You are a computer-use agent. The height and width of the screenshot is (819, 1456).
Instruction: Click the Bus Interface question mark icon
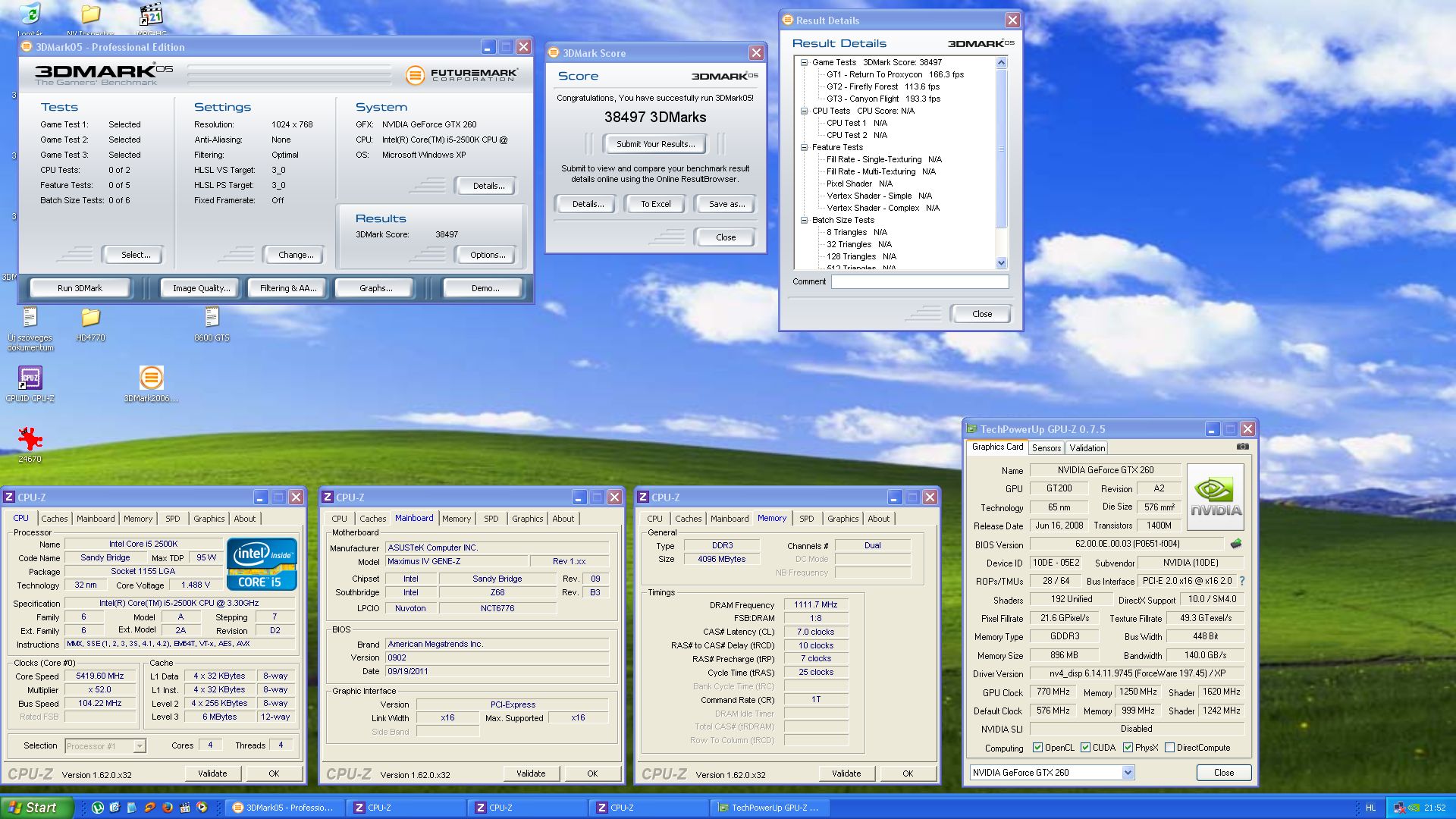click(x=1242, y=581)
